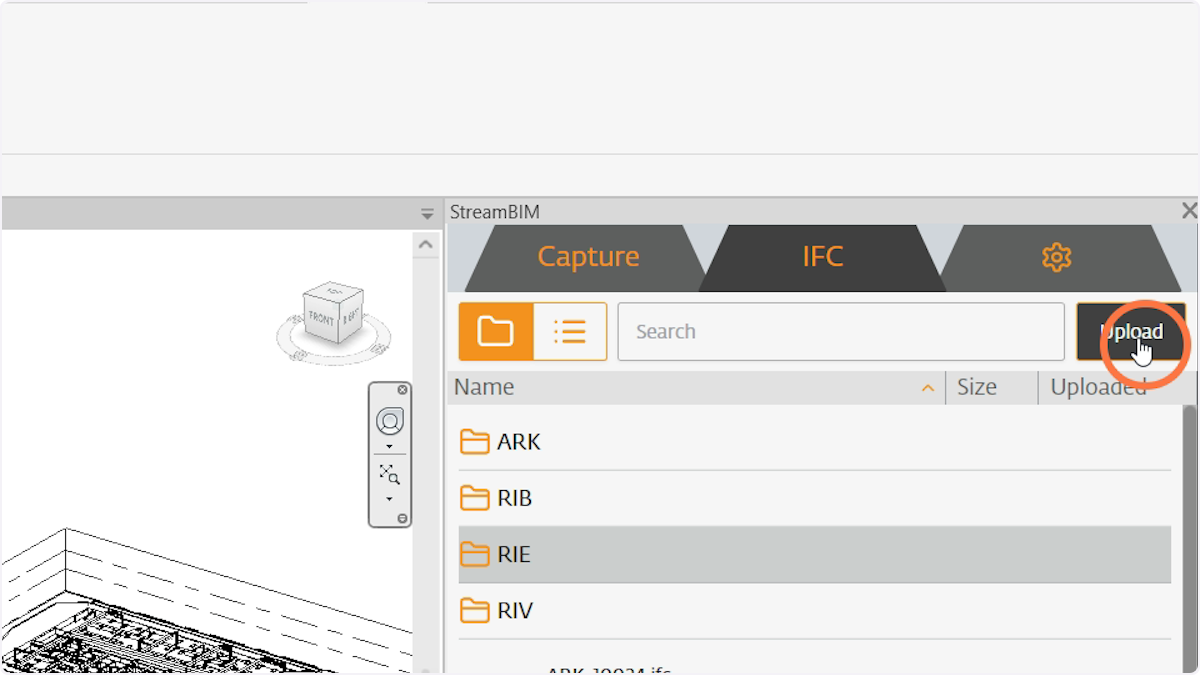Viewport: 1200px width, 675px height.
Task: Expand the zoom tool dropdown arrow
Action: (x=390, y=499)
